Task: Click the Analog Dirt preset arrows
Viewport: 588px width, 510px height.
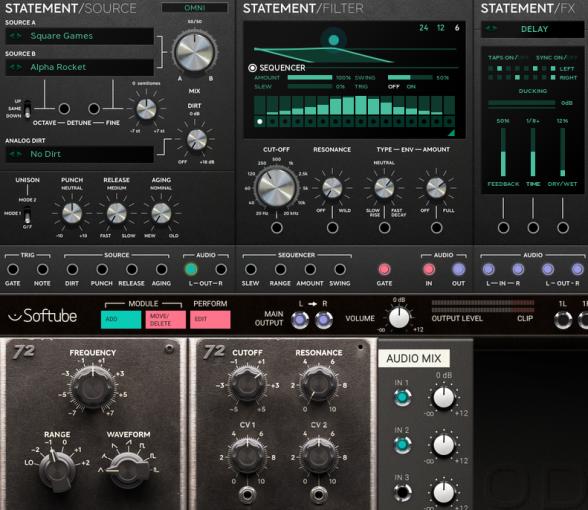Action: (x=15, y=154)
